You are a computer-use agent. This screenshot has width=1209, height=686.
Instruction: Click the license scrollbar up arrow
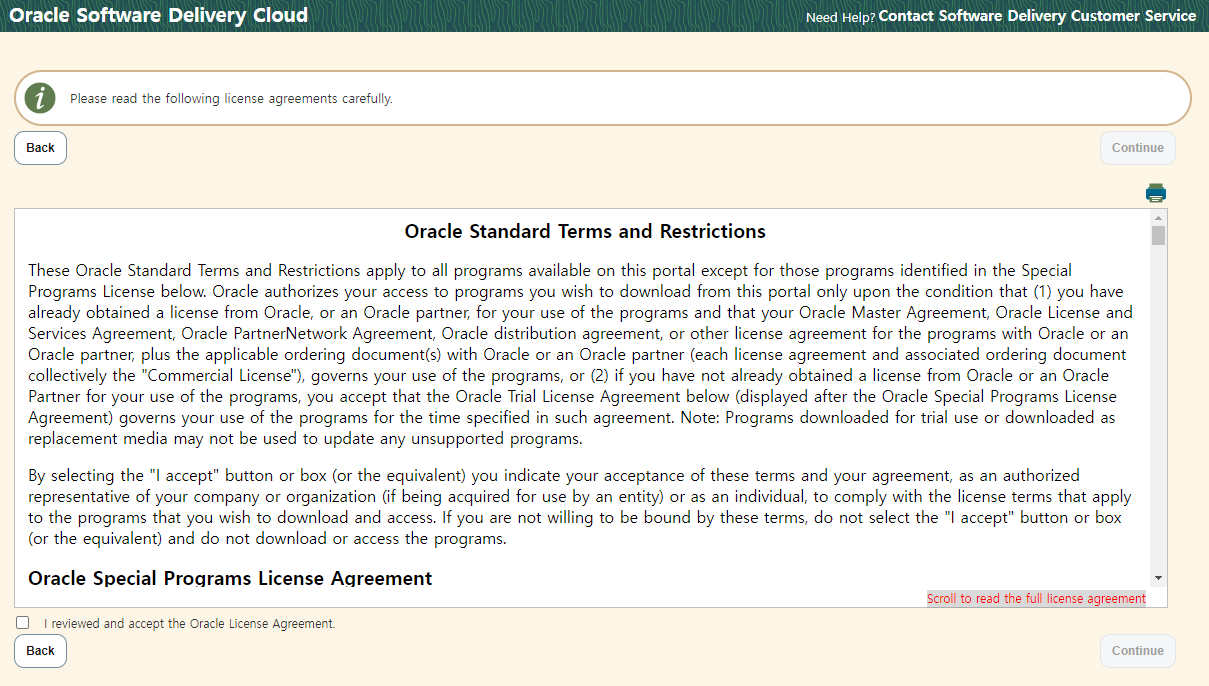point(1158,217)
